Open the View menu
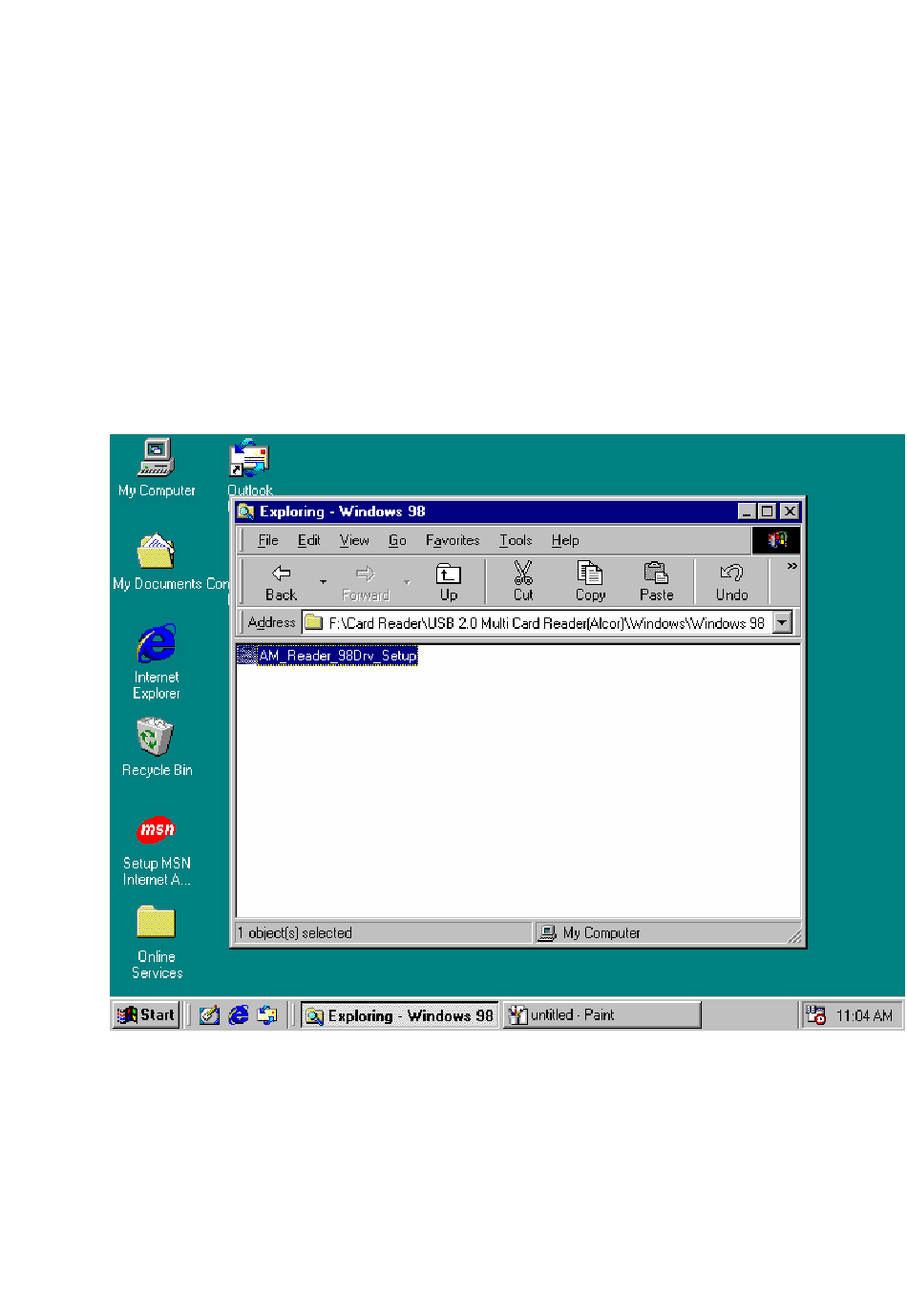The image size is (907, 1316). click(354, 540)
